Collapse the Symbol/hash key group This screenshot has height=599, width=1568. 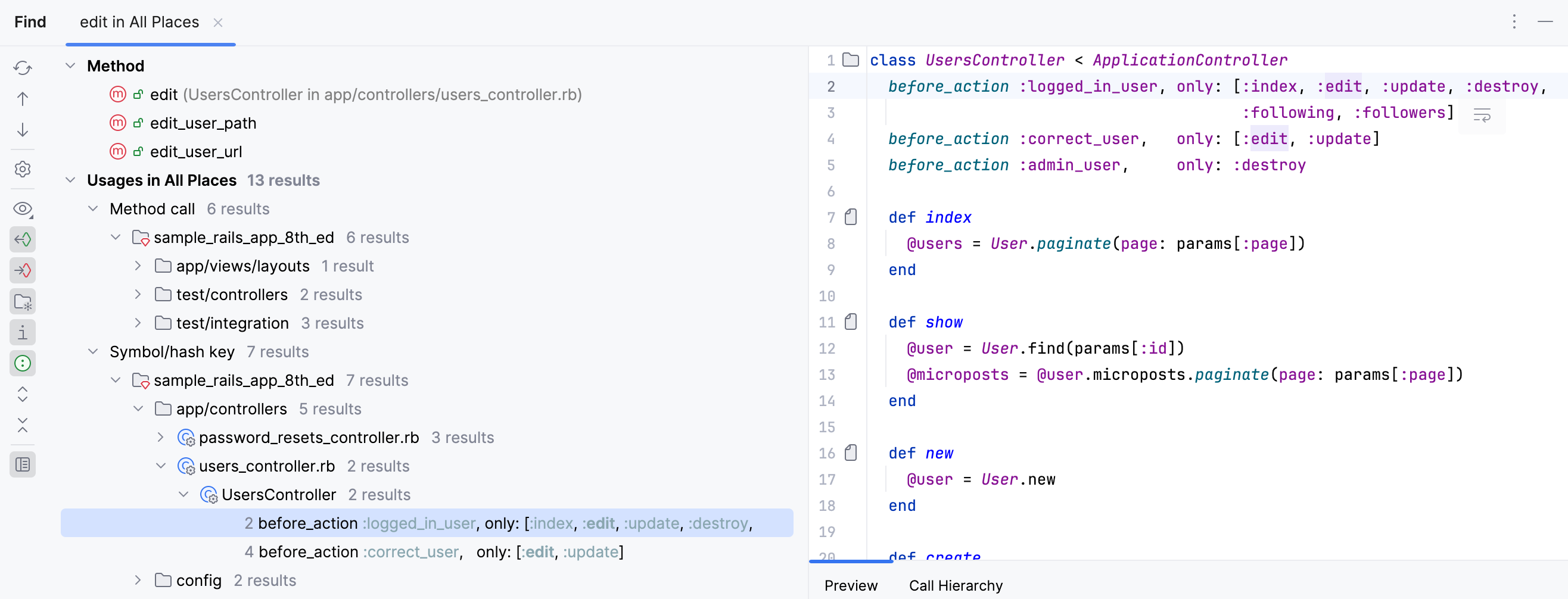[x=93, y=352]
